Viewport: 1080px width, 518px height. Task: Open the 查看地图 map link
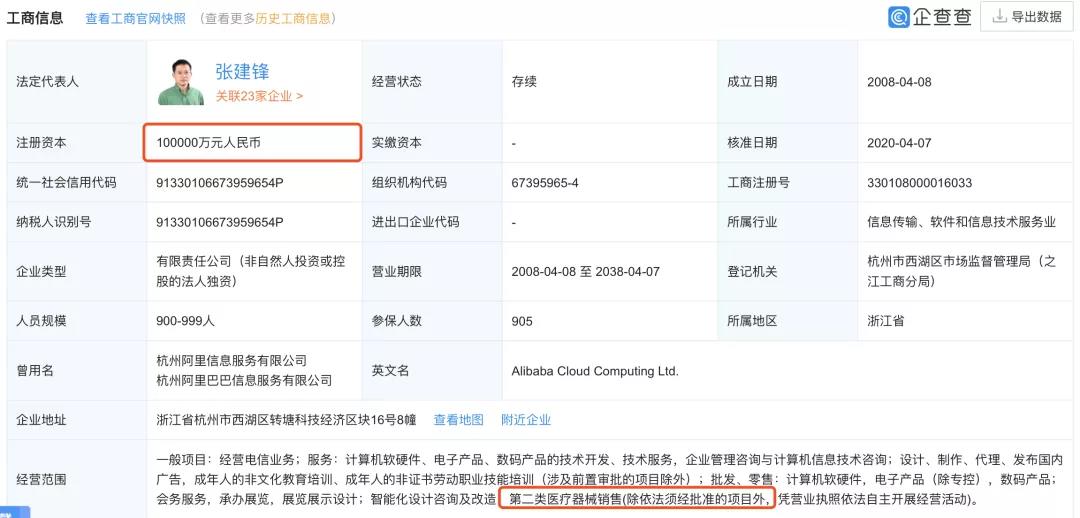458,419
